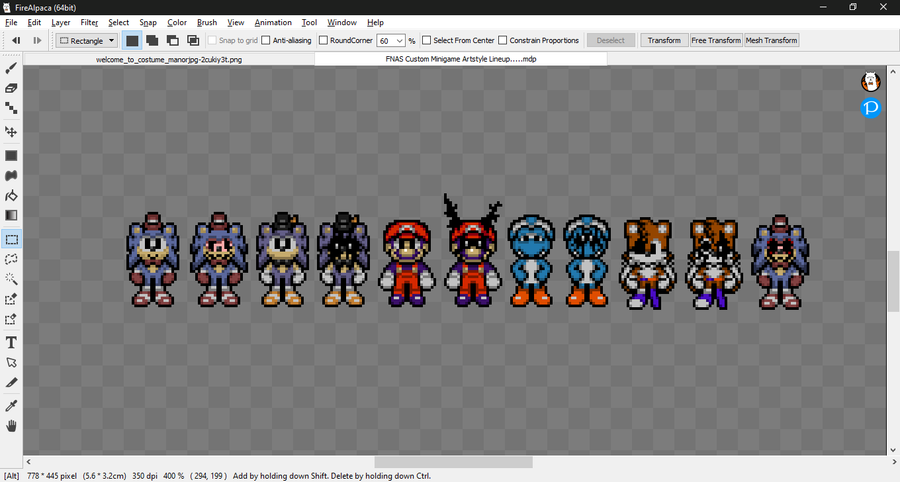The image size is (900, 482).
Task: Select the Operation tool
Action: (11, 363)
